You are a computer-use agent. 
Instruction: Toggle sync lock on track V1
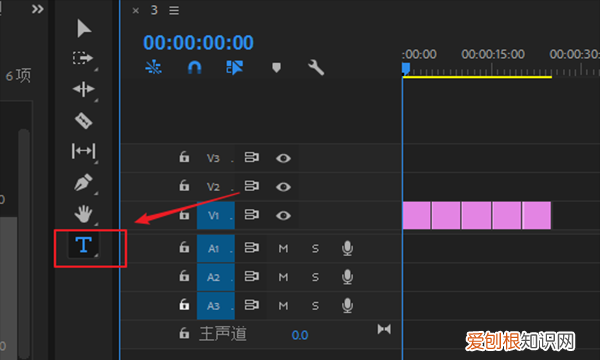(x=252, y=215)
